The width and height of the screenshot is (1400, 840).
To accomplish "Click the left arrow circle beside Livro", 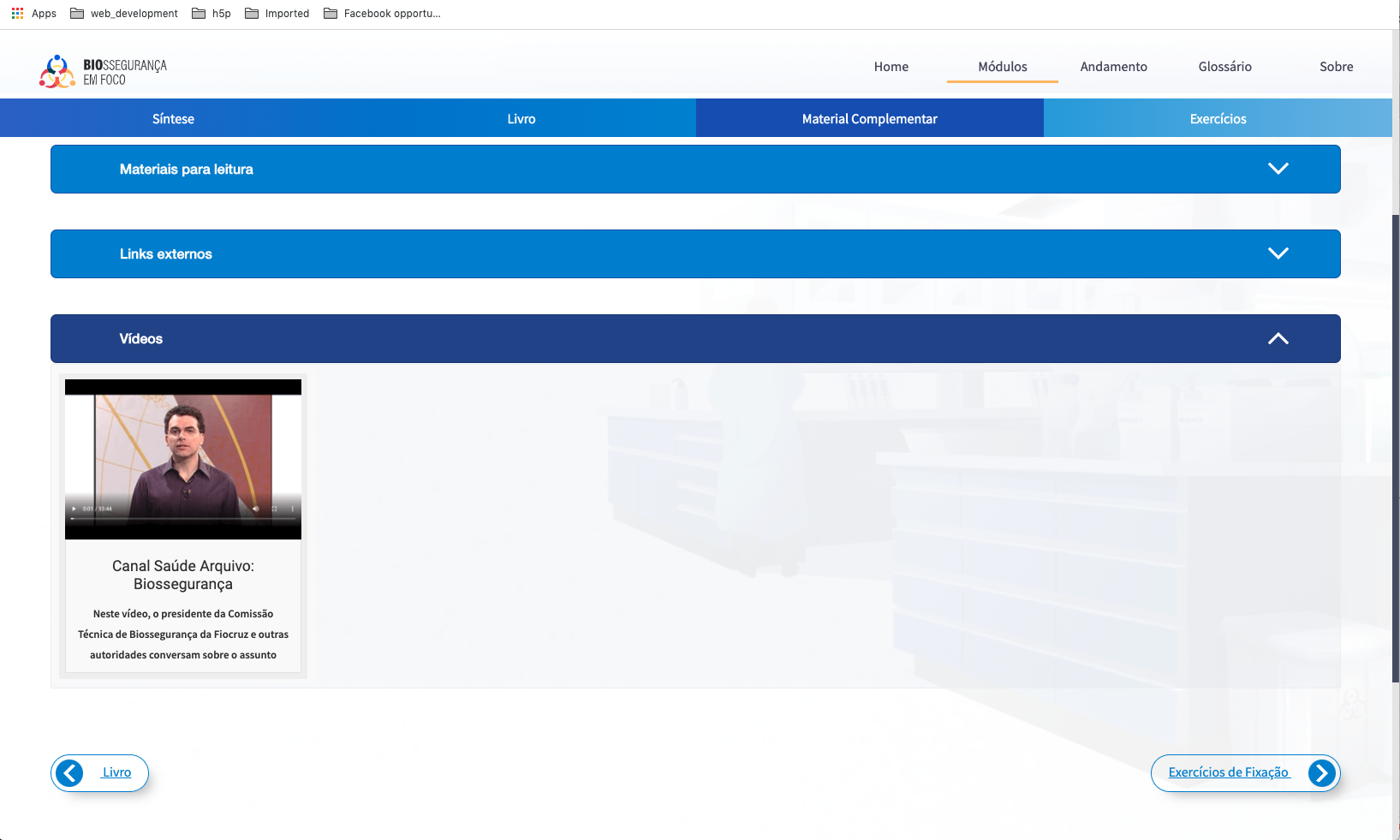I will [70, 773].
